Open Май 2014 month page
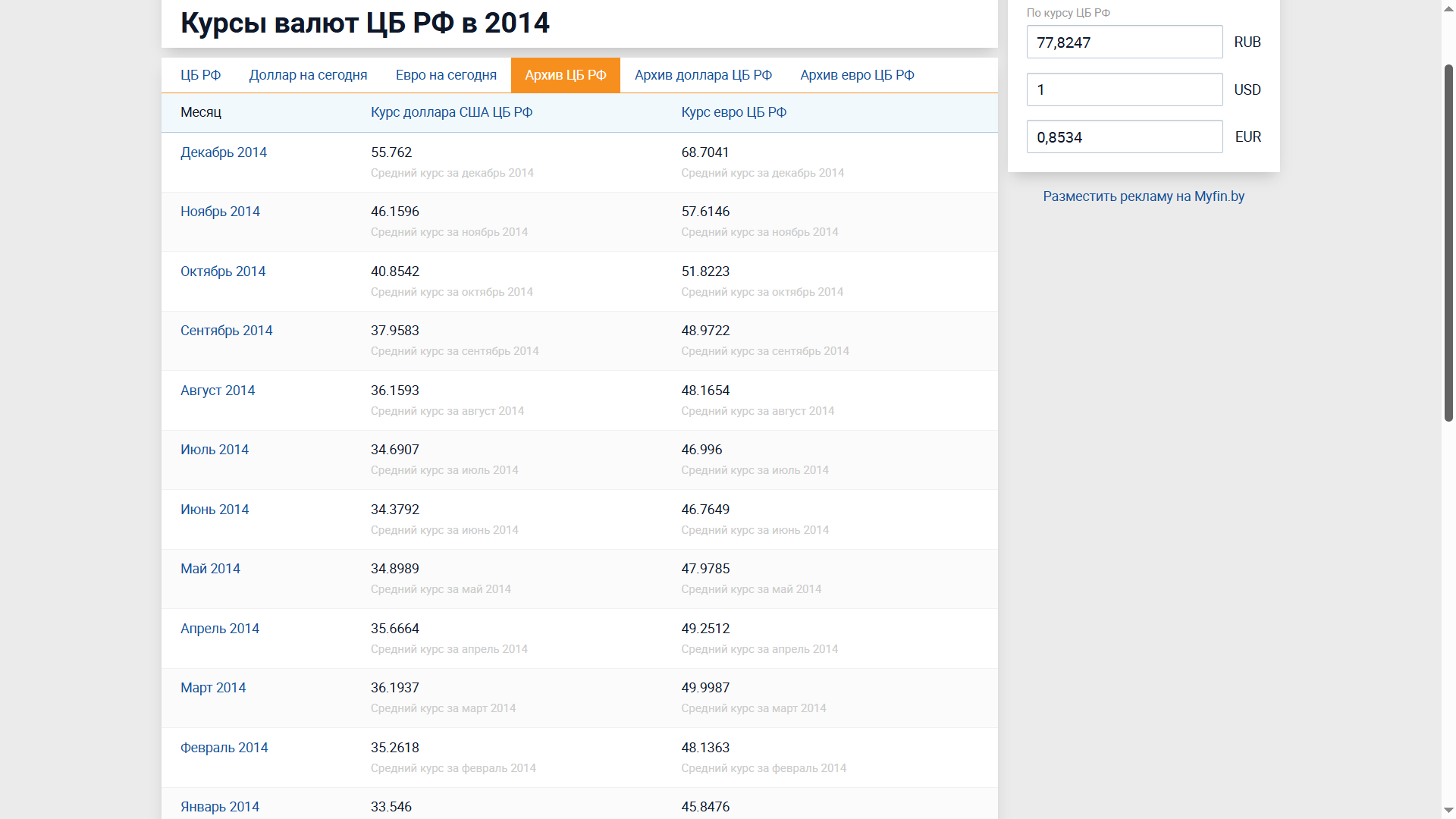 tap(210, 569)
